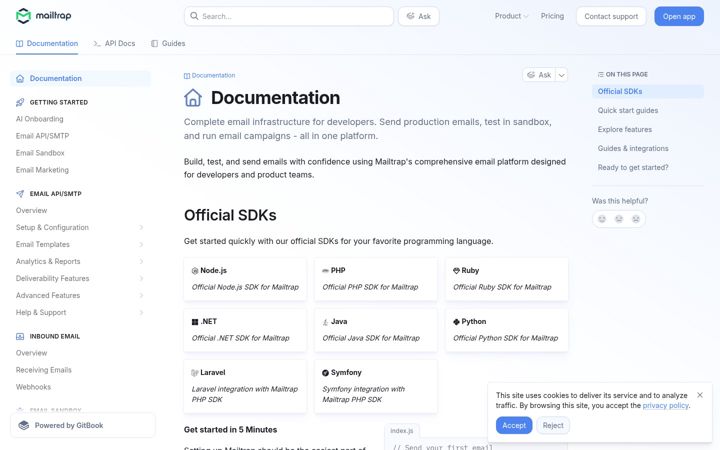The image size is (720, 450).
Task: Open the Product dropdown menu
Action: click(x=511, y=16)
